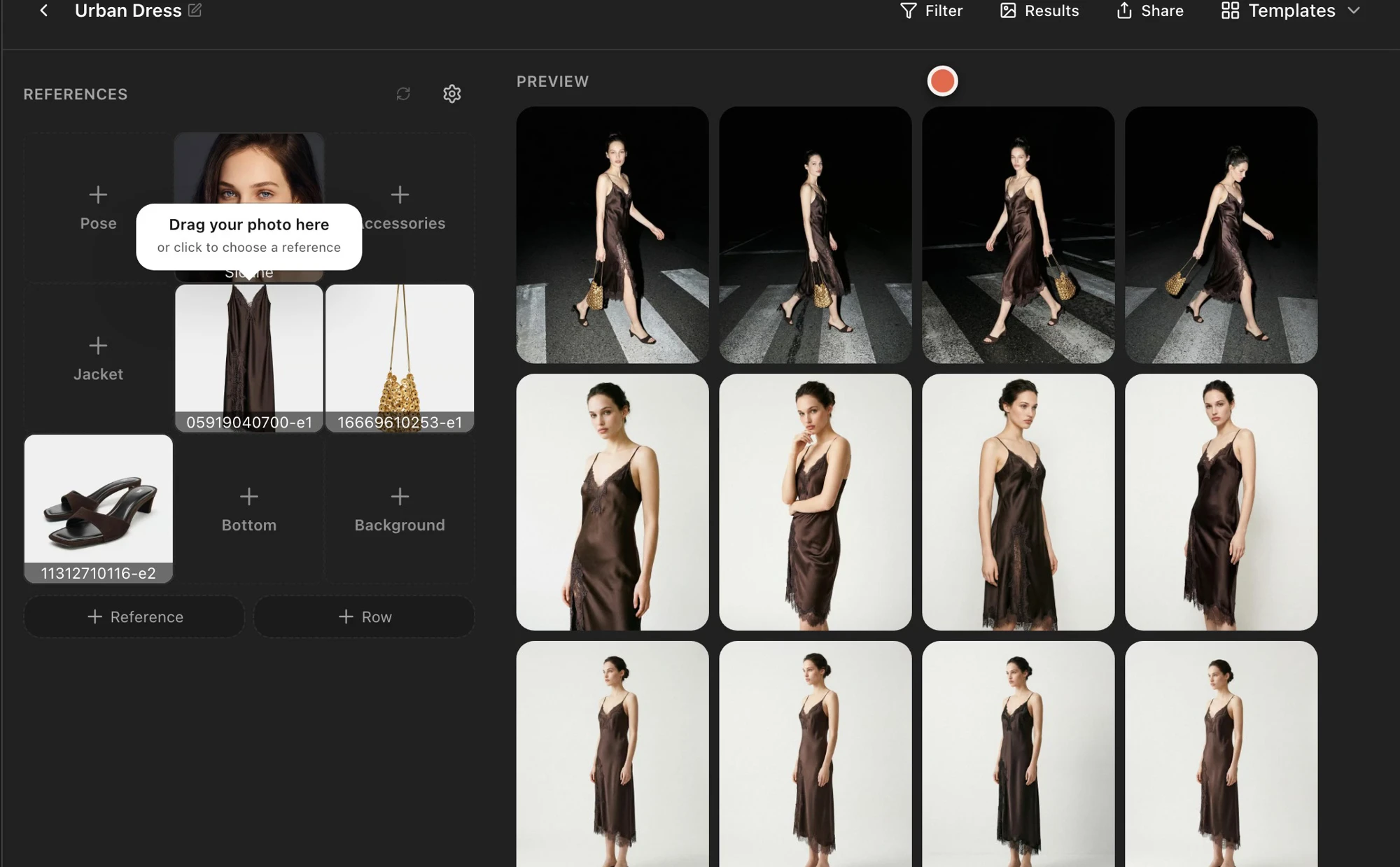Open the Filter options

coord(931,10)
